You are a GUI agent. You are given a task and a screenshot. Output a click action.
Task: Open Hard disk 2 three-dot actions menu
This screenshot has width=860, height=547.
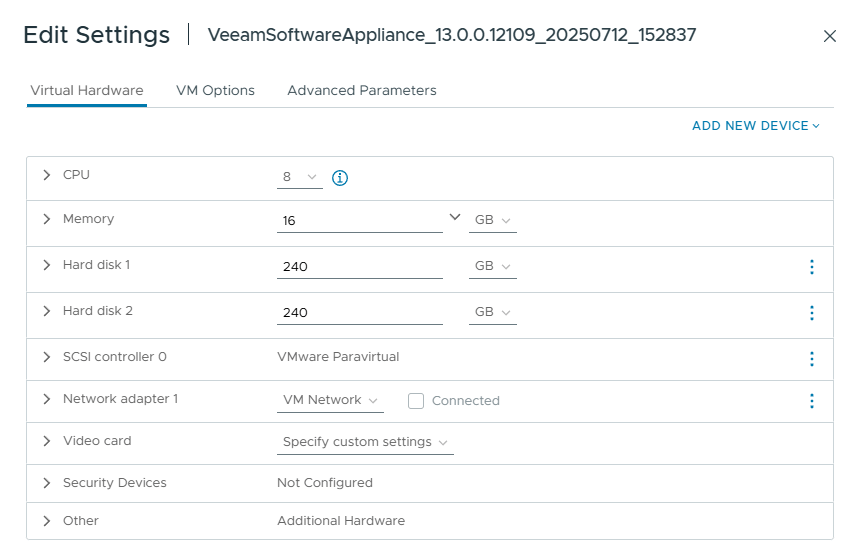tap(811, 313)
